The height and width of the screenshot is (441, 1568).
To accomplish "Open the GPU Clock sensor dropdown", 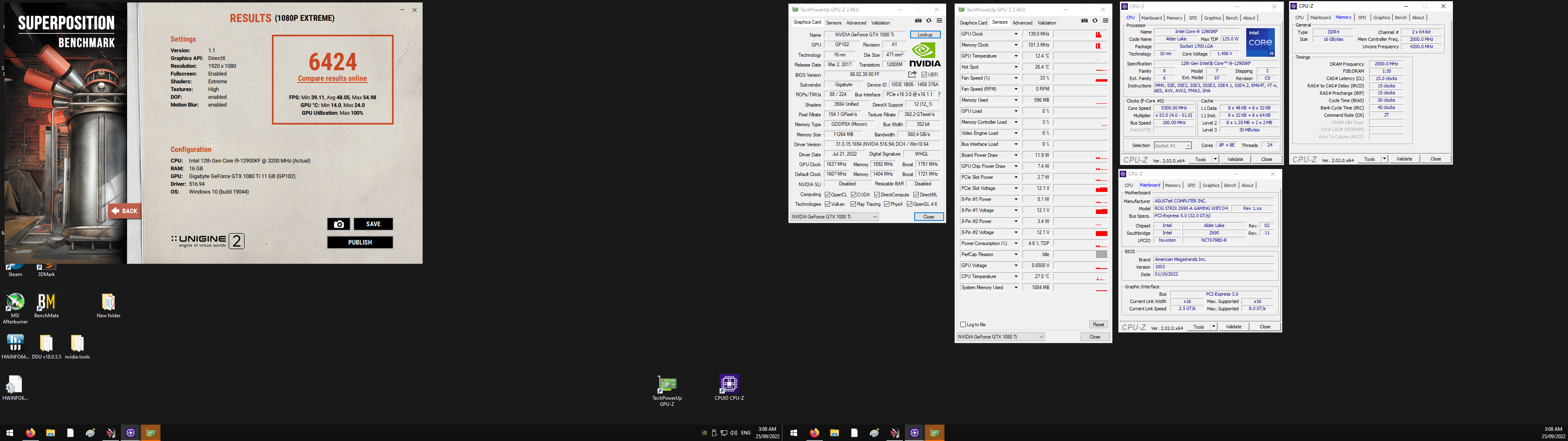I will tap(1015, 34).
